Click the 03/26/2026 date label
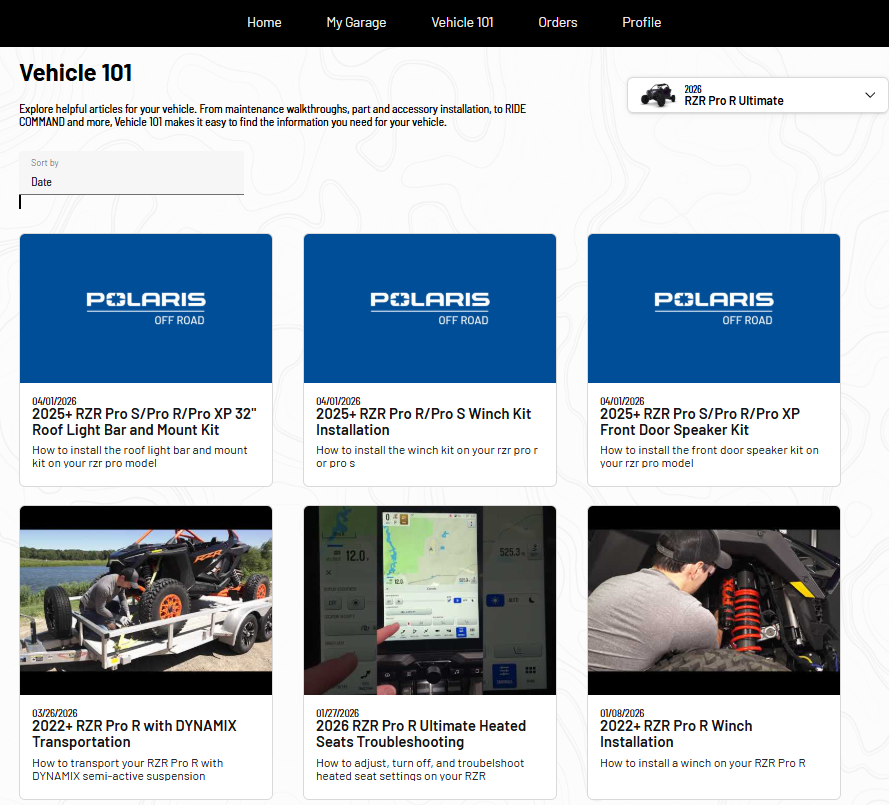This screenshot has height=805, width=889. [54, 713]
